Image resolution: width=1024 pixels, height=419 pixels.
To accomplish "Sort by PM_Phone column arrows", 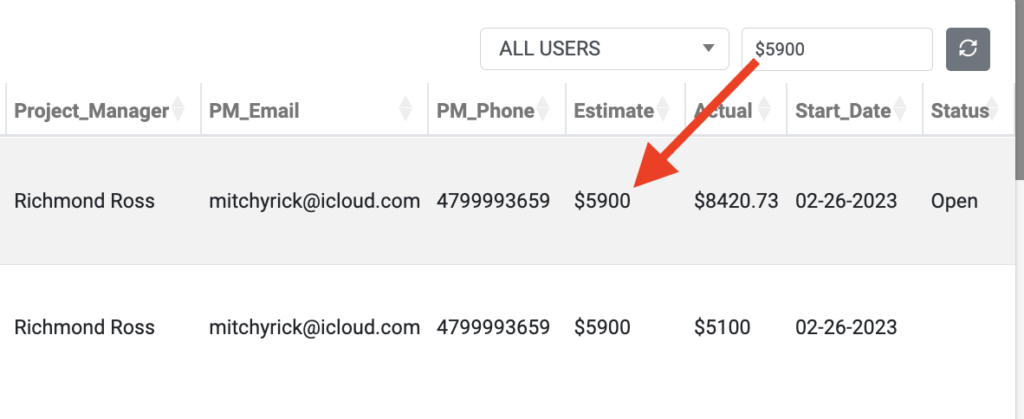I will tap(541, 109).
